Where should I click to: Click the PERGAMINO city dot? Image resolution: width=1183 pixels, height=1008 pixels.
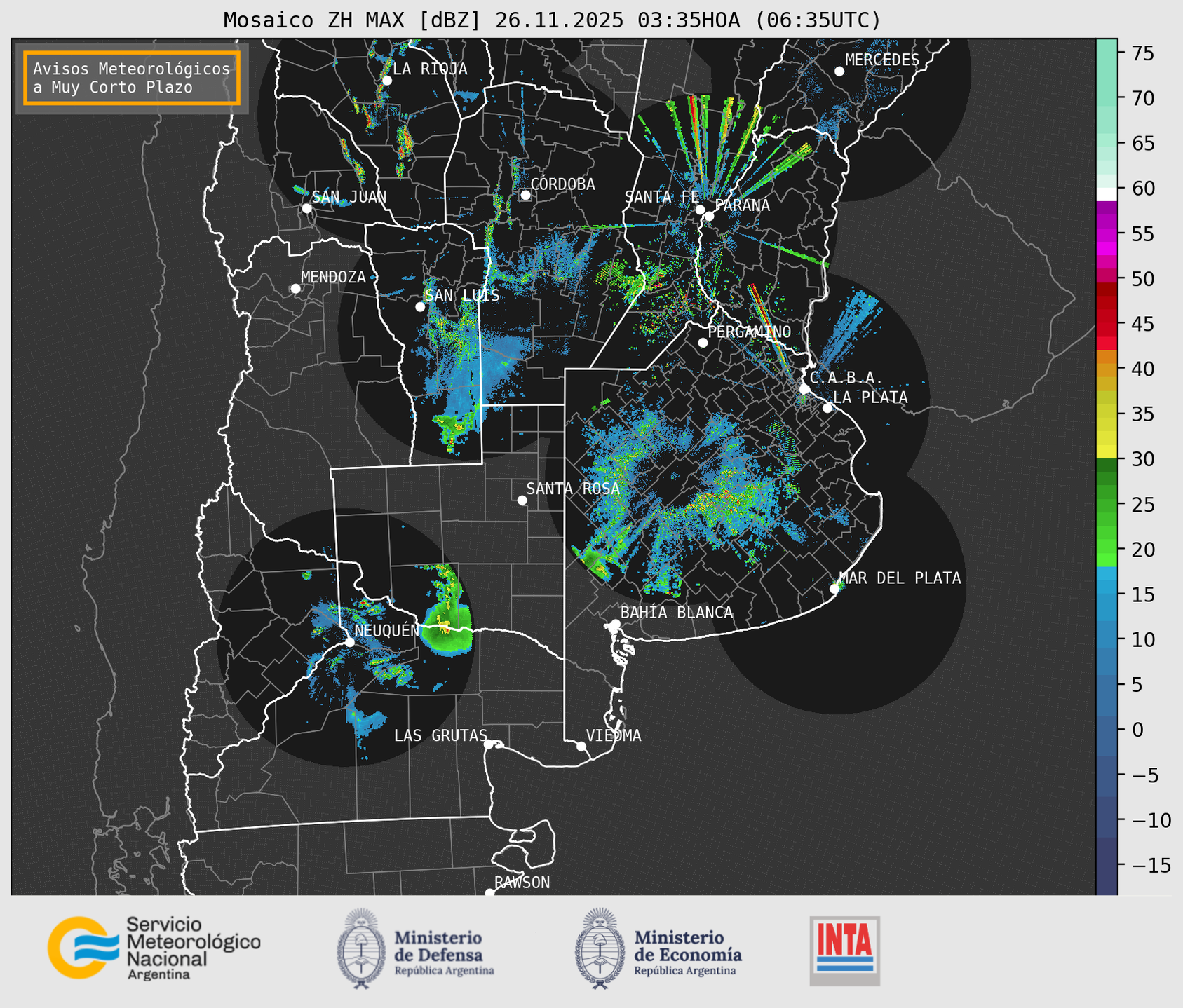pyautogui.click(x=703, y=343)
